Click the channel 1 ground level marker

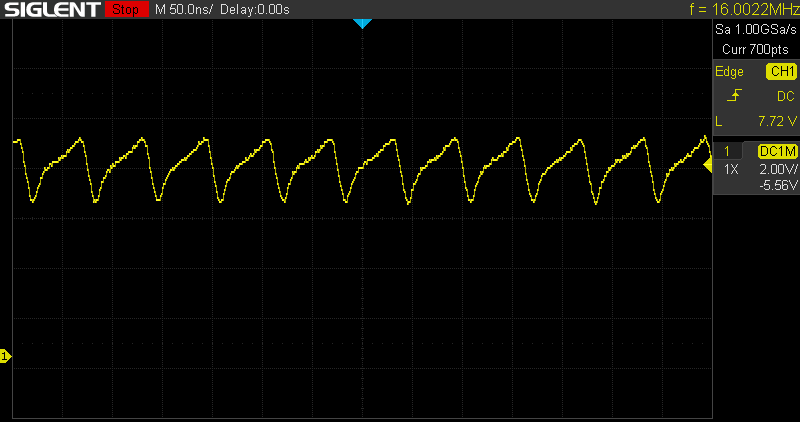click(5, 356)
